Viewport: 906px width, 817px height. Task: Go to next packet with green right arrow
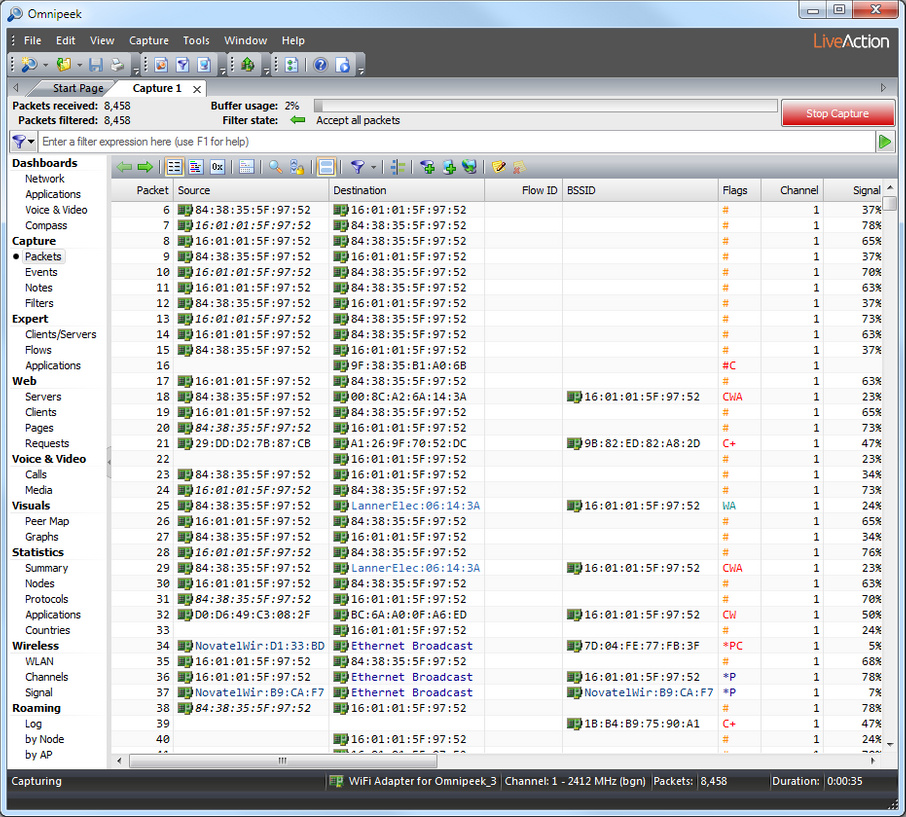(146, 168)
